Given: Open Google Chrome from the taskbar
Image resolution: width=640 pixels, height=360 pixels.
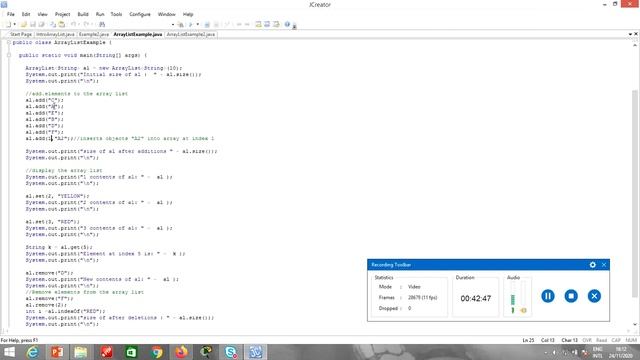Looking at the screenshot, I should [x=156, y=352].
